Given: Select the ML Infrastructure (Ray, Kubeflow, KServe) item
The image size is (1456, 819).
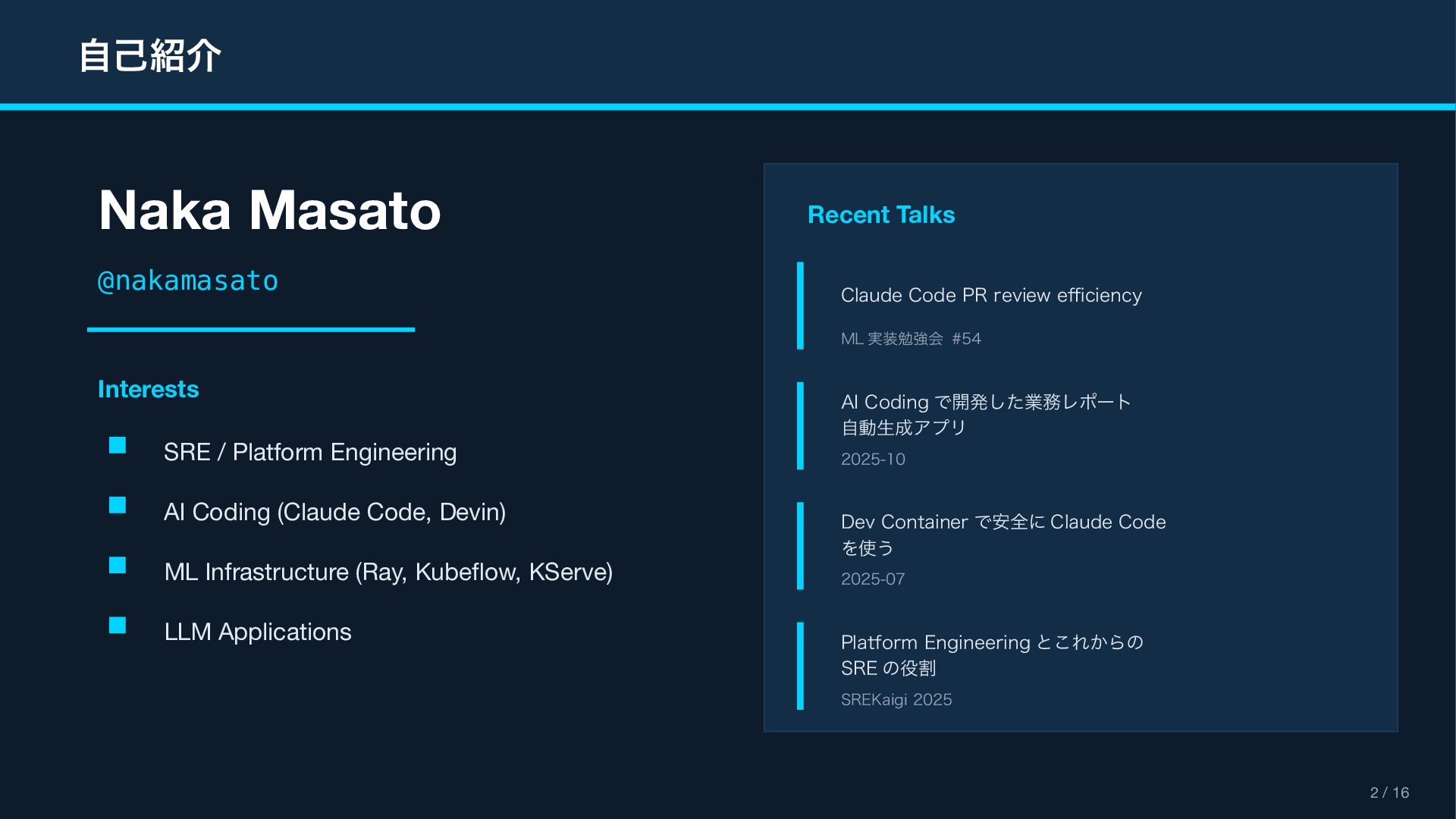Looking at the screenshot, I should click(x=388, y=572).
